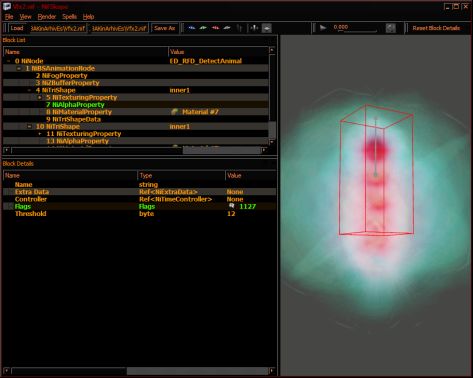473x378 pixels.
Task: Click the flip view toolbar icon
Action: coord(239,28)
